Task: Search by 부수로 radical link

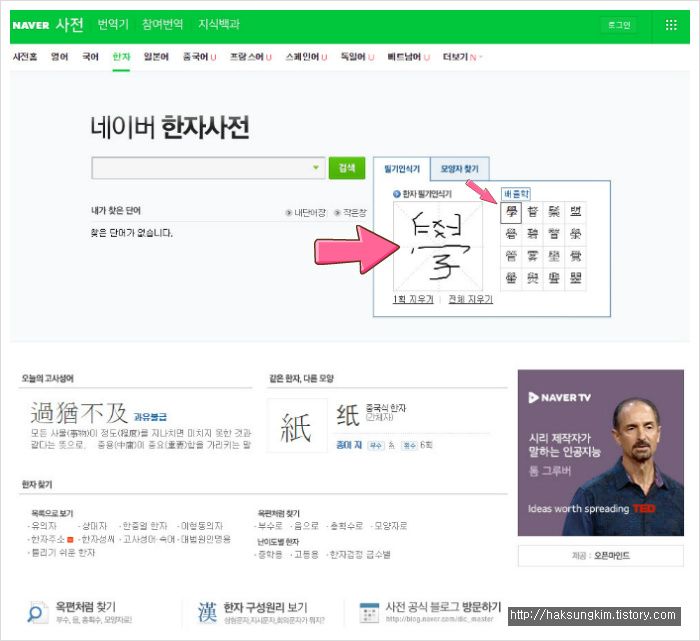Action: pyautogui.click(x=269, y=526)
